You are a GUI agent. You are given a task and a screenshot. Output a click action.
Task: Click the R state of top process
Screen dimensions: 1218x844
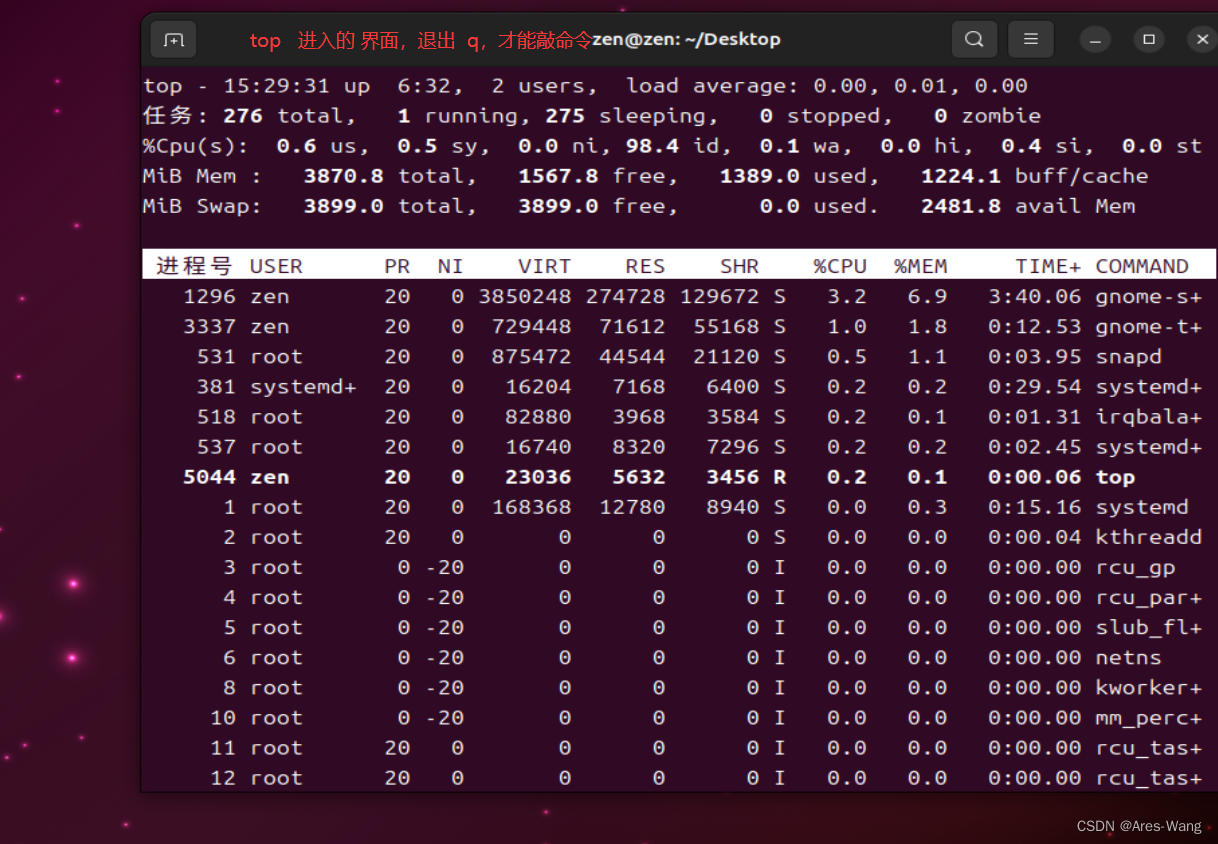pyautogui.click(x=780, y=477)
